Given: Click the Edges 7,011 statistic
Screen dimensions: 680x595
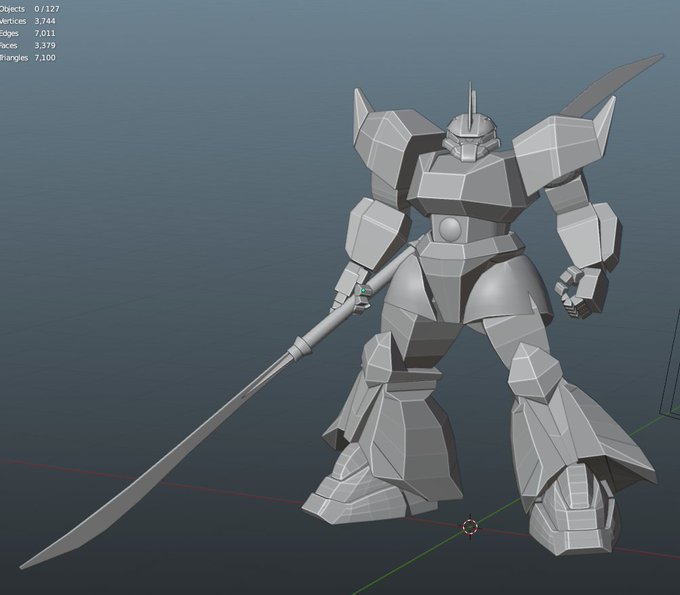Looking at the screenshot, I should 28,33.
